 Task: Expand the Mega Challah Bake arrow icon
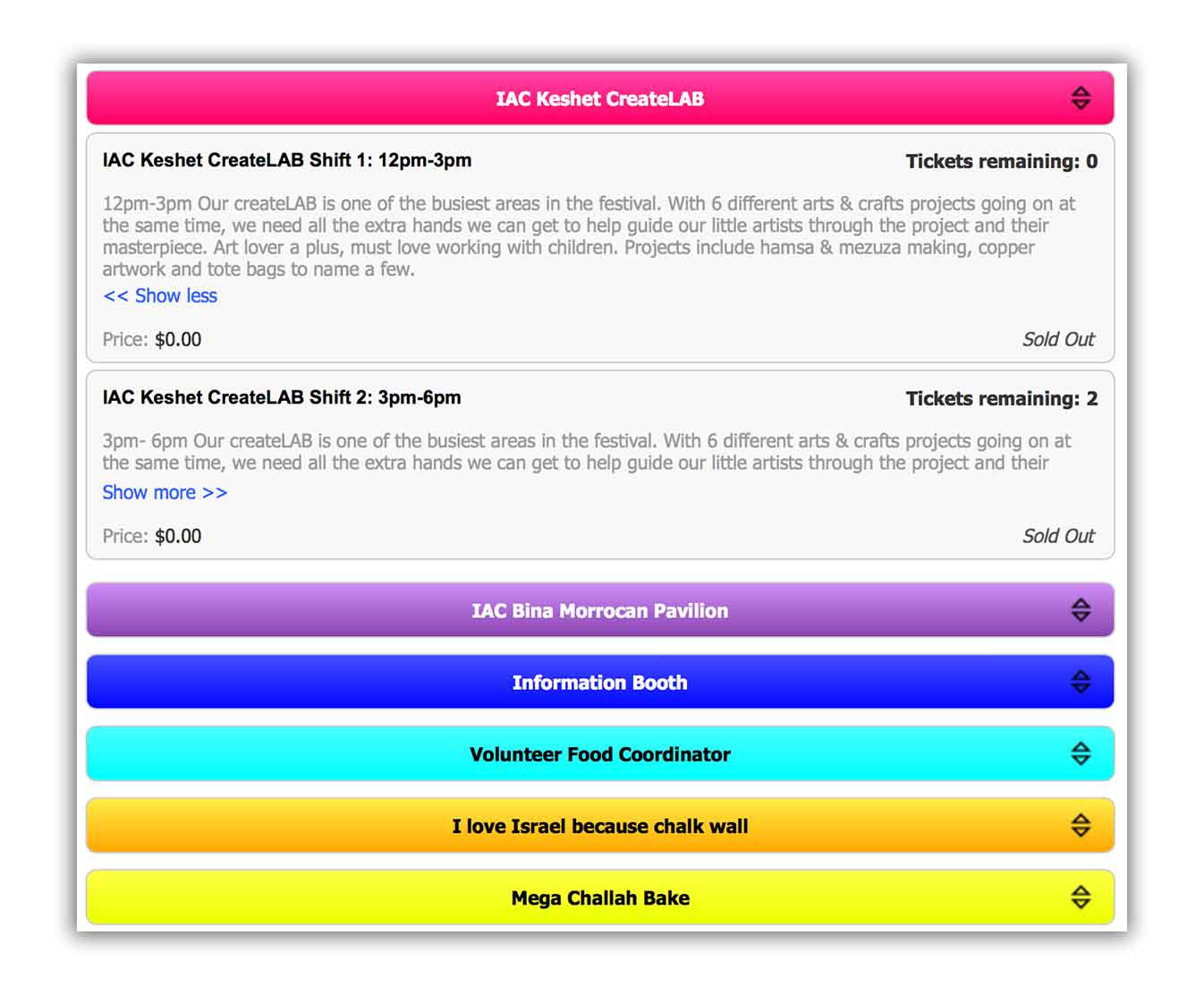[1081, 897]
